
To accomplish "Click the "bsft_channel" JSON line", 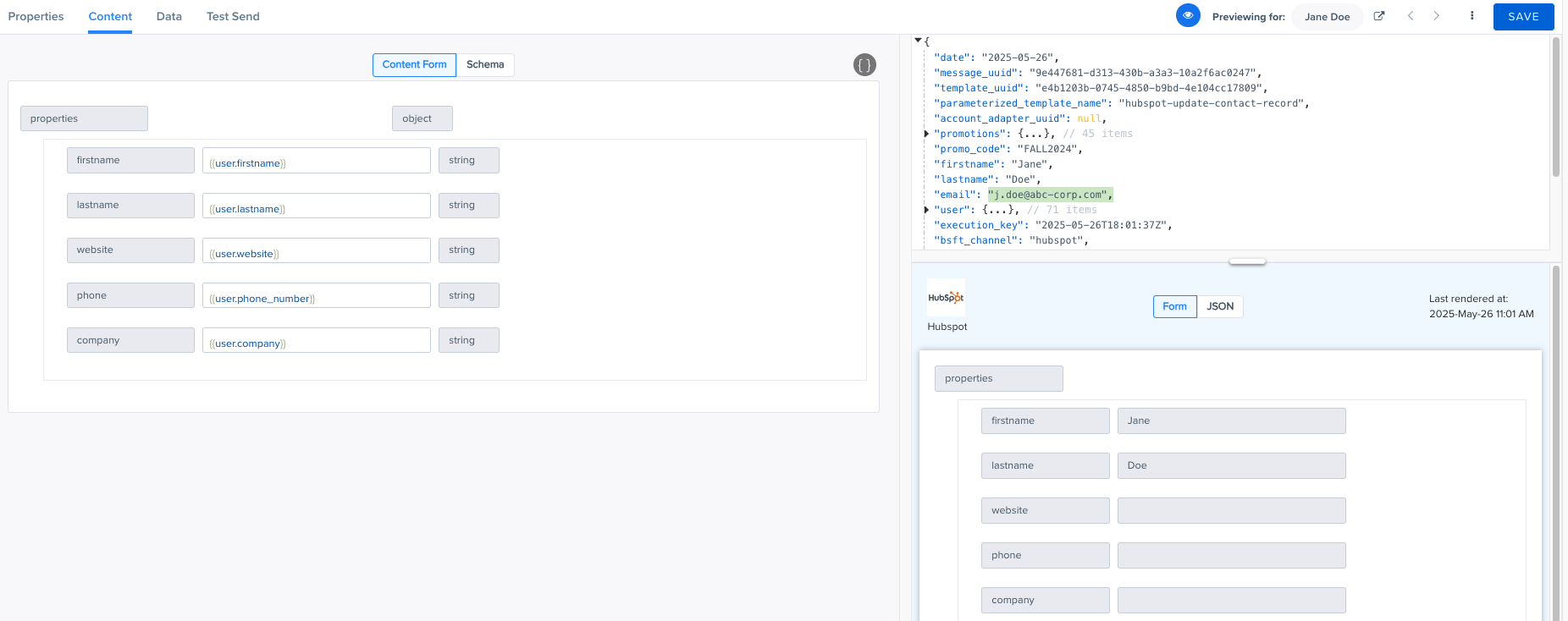I will coord(1011,240).
